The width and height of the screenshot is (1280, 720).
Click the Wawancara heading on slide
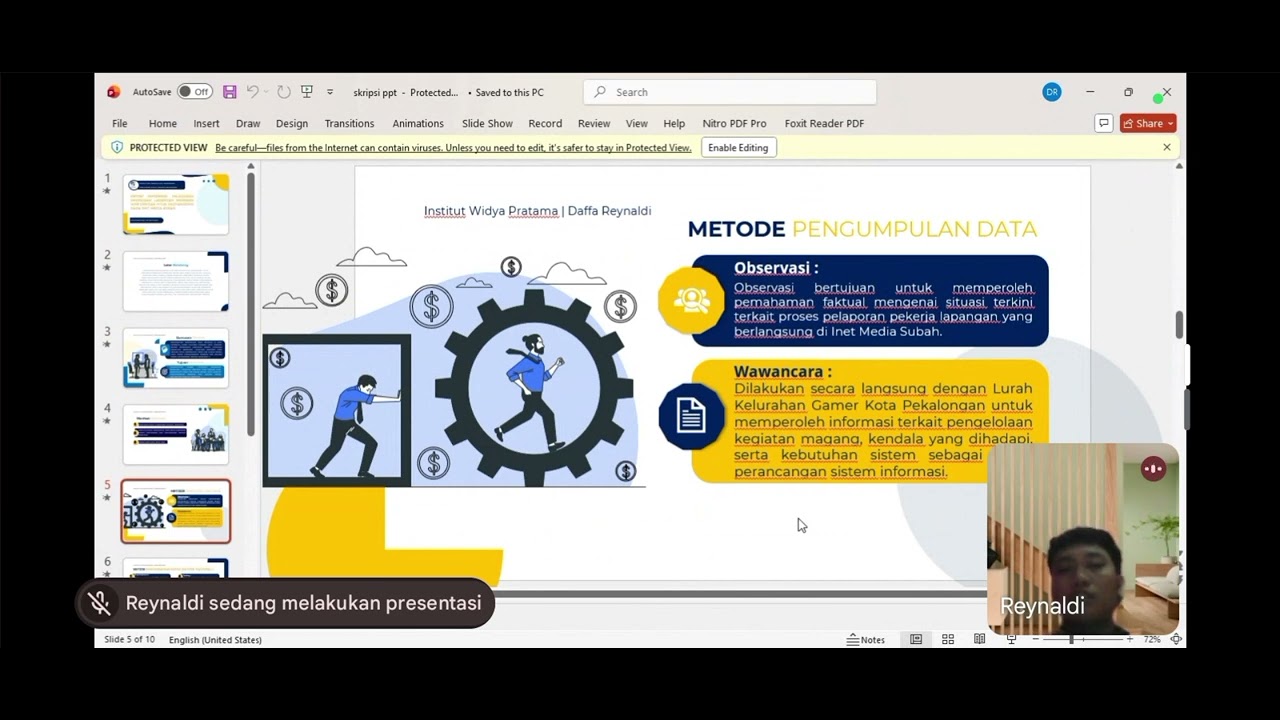(x=782, y=372)
